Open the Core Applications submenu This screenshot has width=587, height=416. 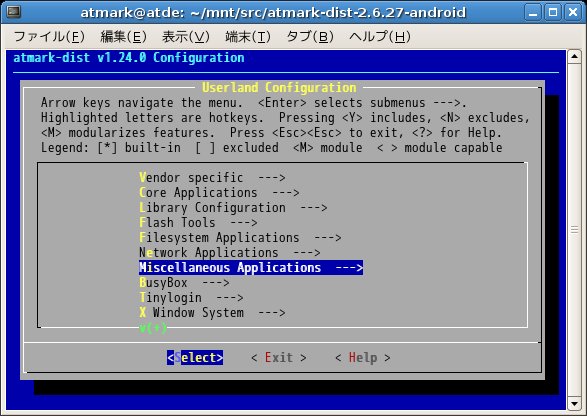coord(219,192)
